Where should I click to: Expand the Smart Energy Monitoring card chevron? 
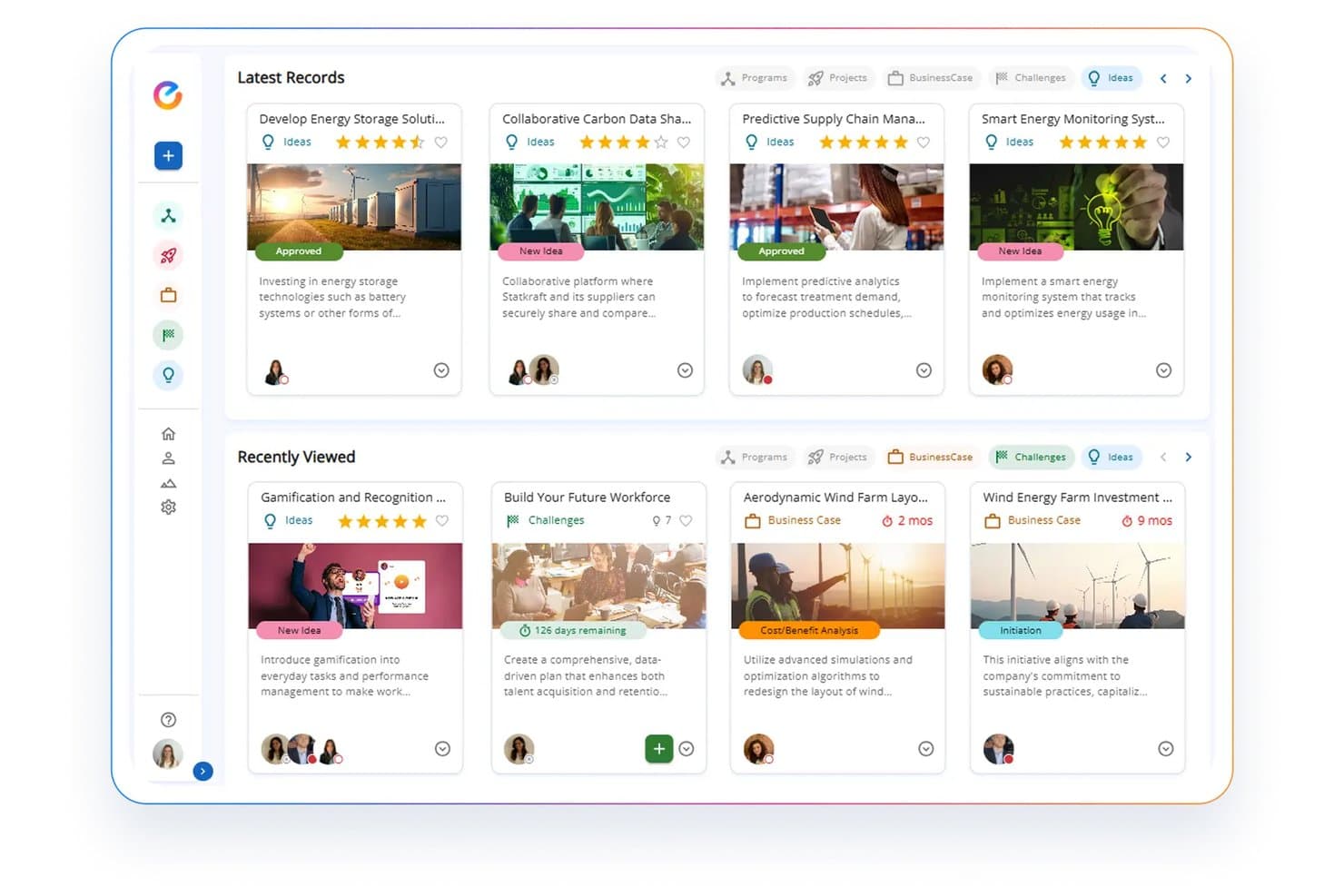1163,370
